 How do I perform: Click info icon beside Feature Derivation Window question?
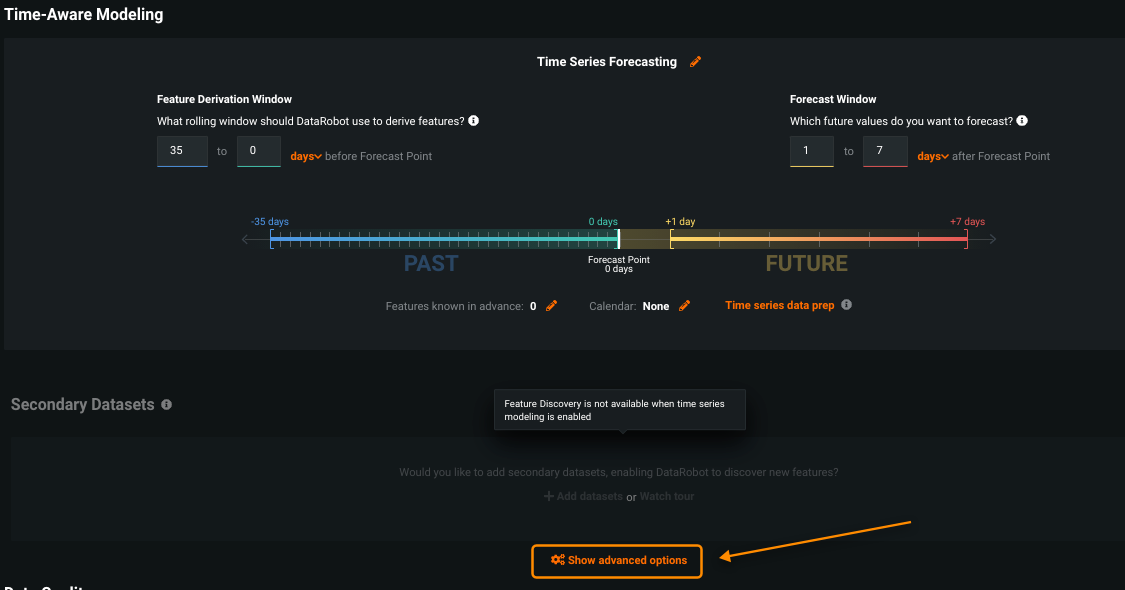tap(474, 121)
